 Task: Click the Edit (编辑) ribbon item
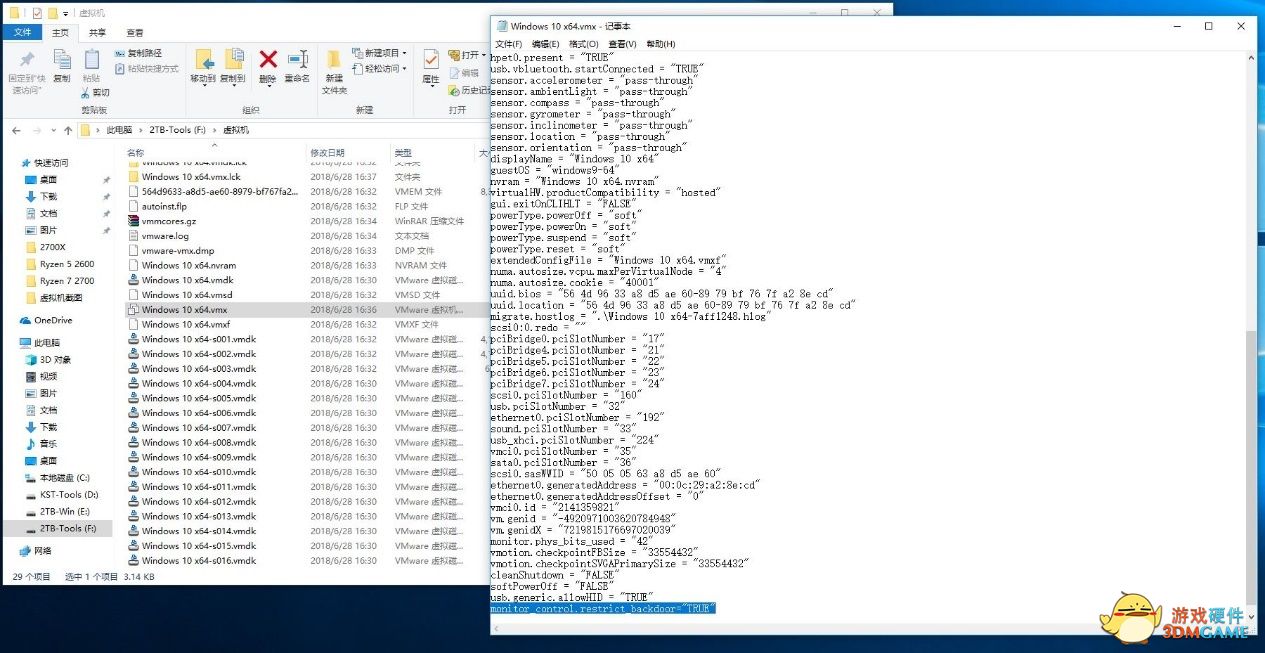[464, 73]
